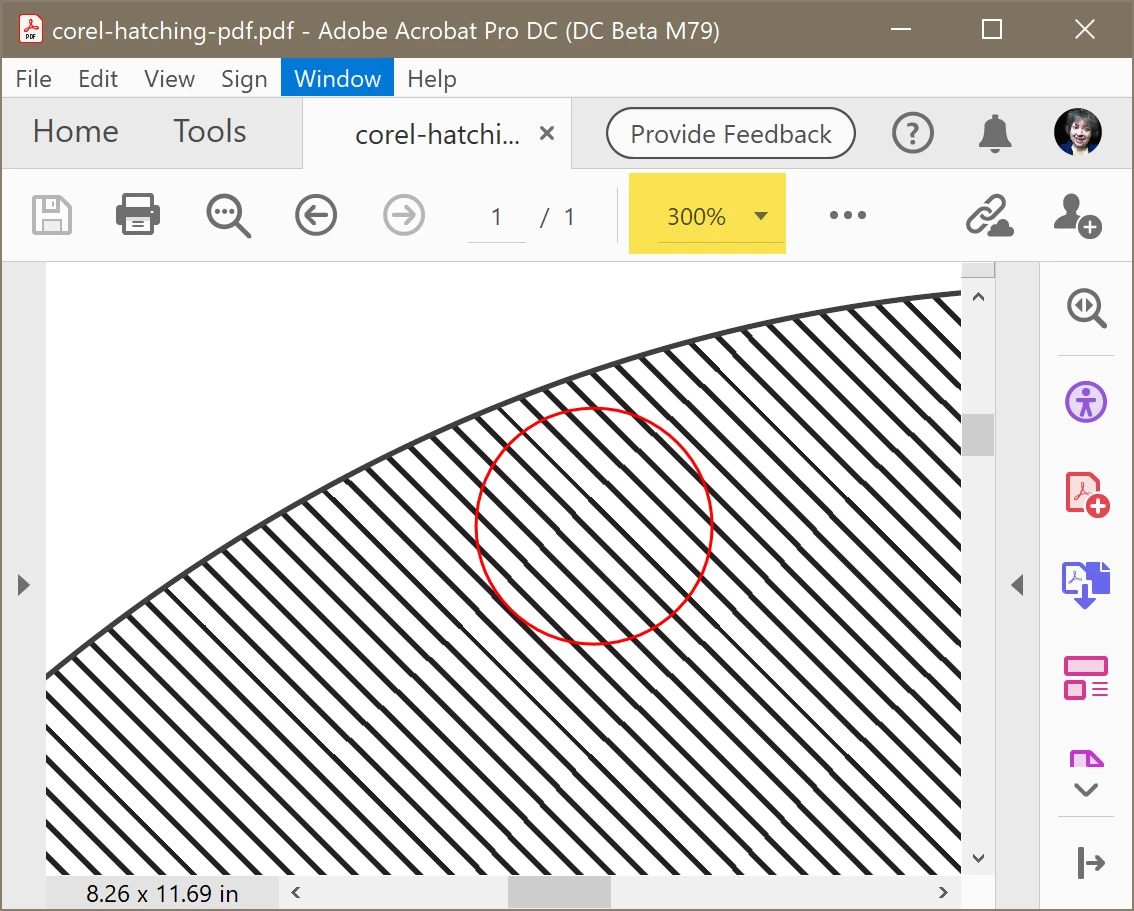Click the vertical scrollbar thumb
Image resolution: width=1134 pixels, height=911 pixels.
coord(979,435)
